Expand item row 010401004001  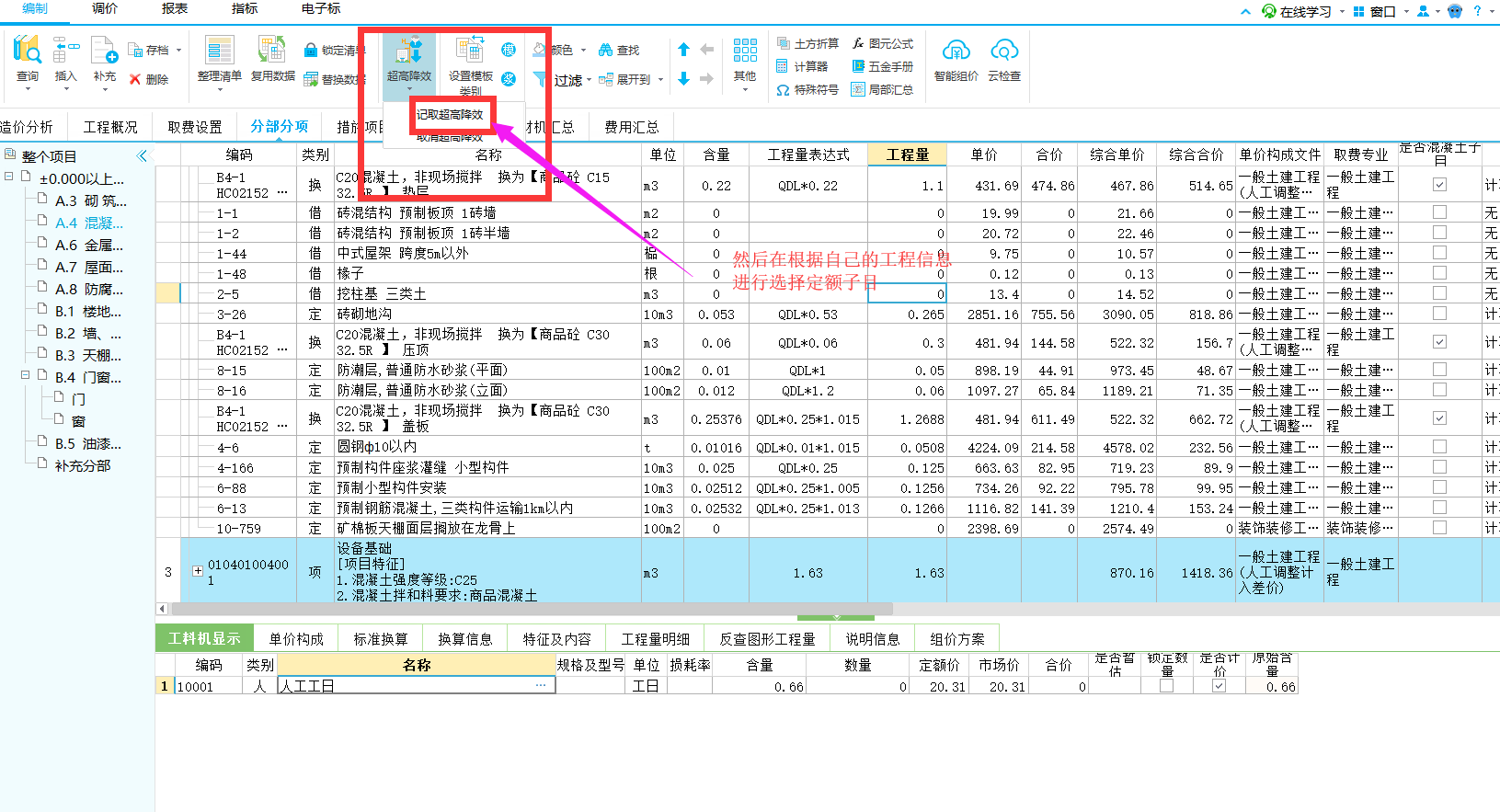(x=198, y=571)
